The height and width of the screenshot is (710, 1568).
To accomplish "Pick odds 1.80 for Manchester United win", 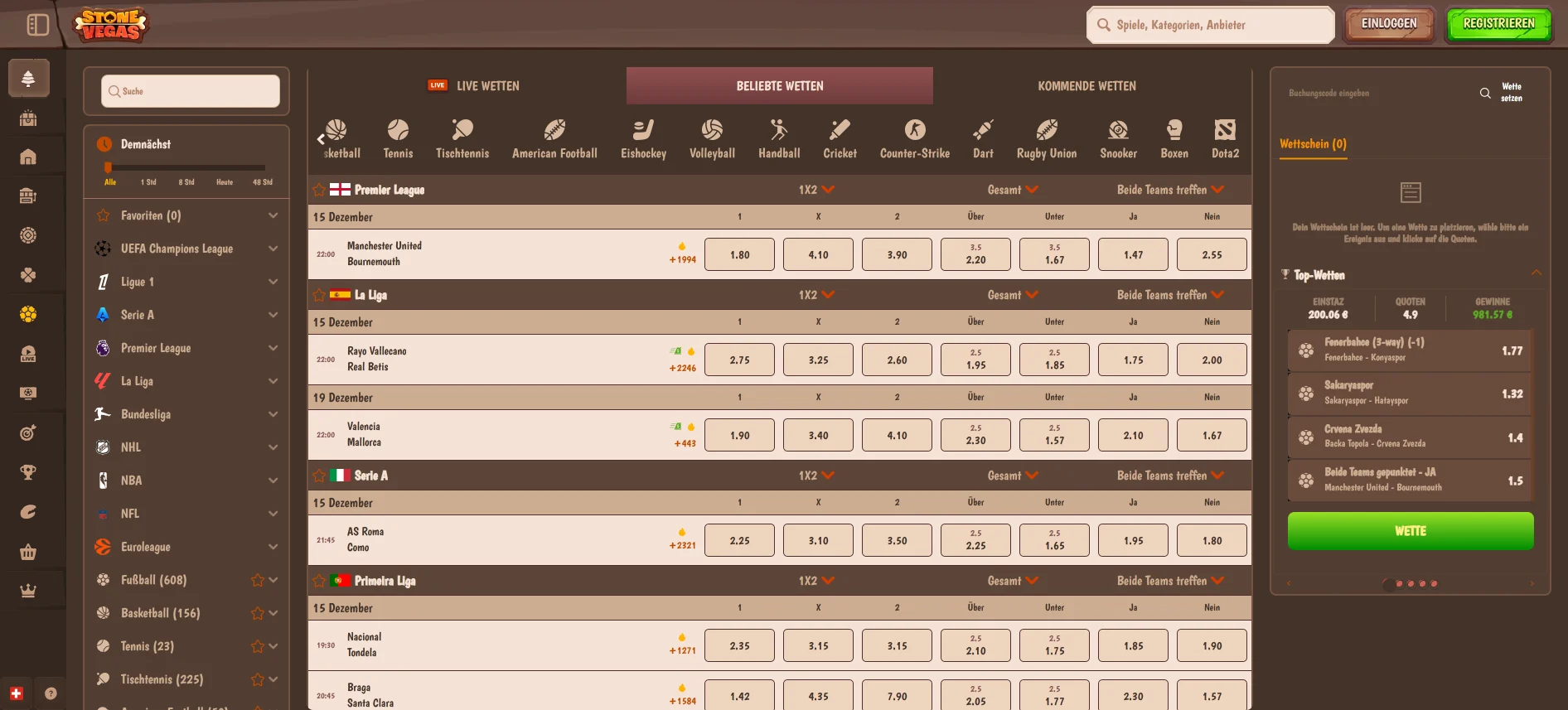I will pos(739,254).
